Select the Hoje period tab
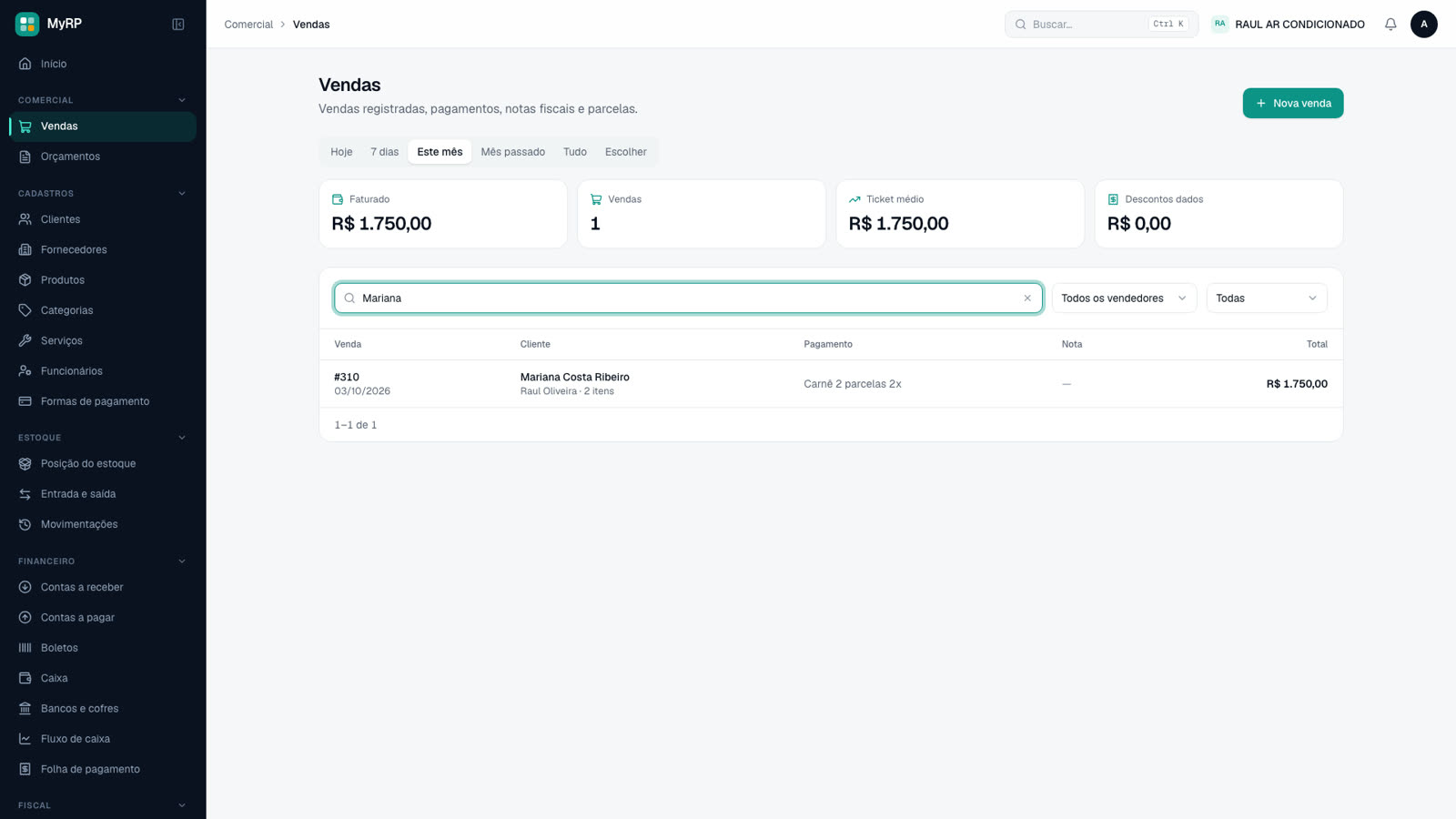The width and height of the screenshot is (1456, 819). coord(341,152)
